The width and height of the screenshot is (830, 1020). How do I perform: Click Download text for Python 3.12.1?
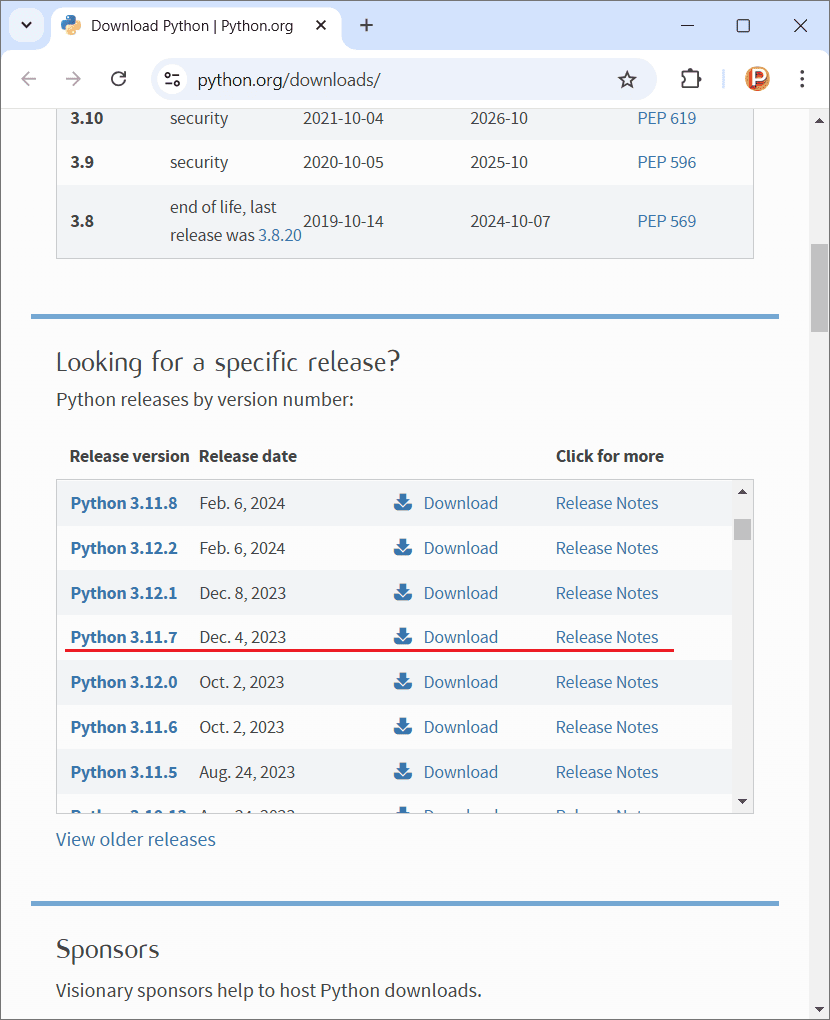(x=461, y=593)
